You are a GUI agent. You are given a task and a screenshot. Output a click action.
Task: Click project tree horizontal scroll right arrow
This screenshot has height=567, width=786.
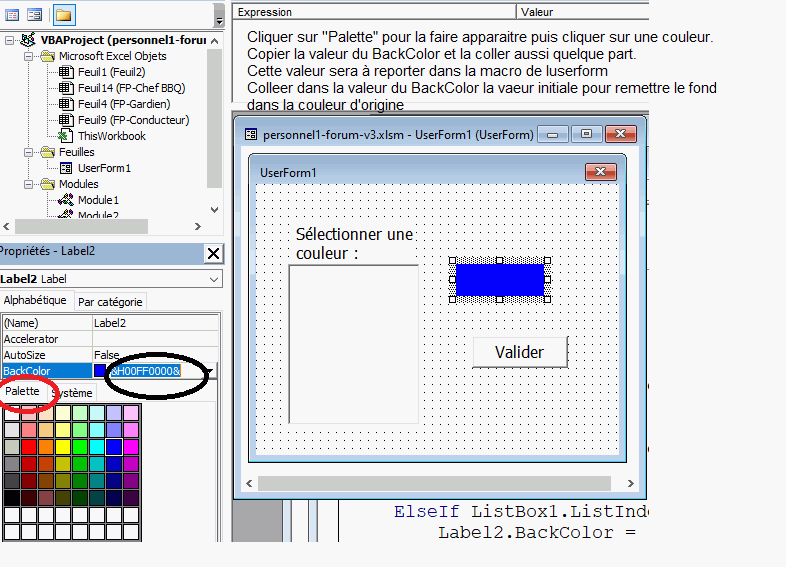[x=198, y=227]
